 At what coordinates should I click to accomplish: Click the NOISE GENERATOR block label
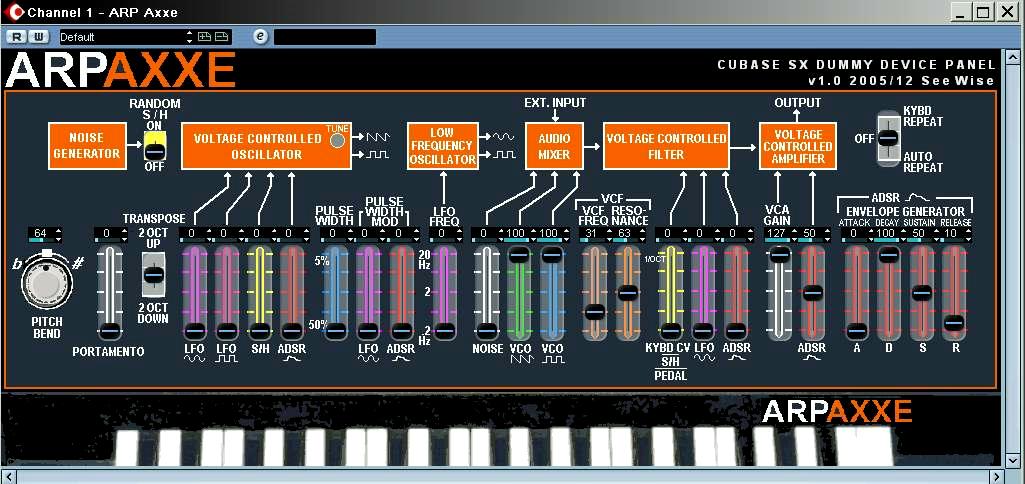click(x=87, y=146)
